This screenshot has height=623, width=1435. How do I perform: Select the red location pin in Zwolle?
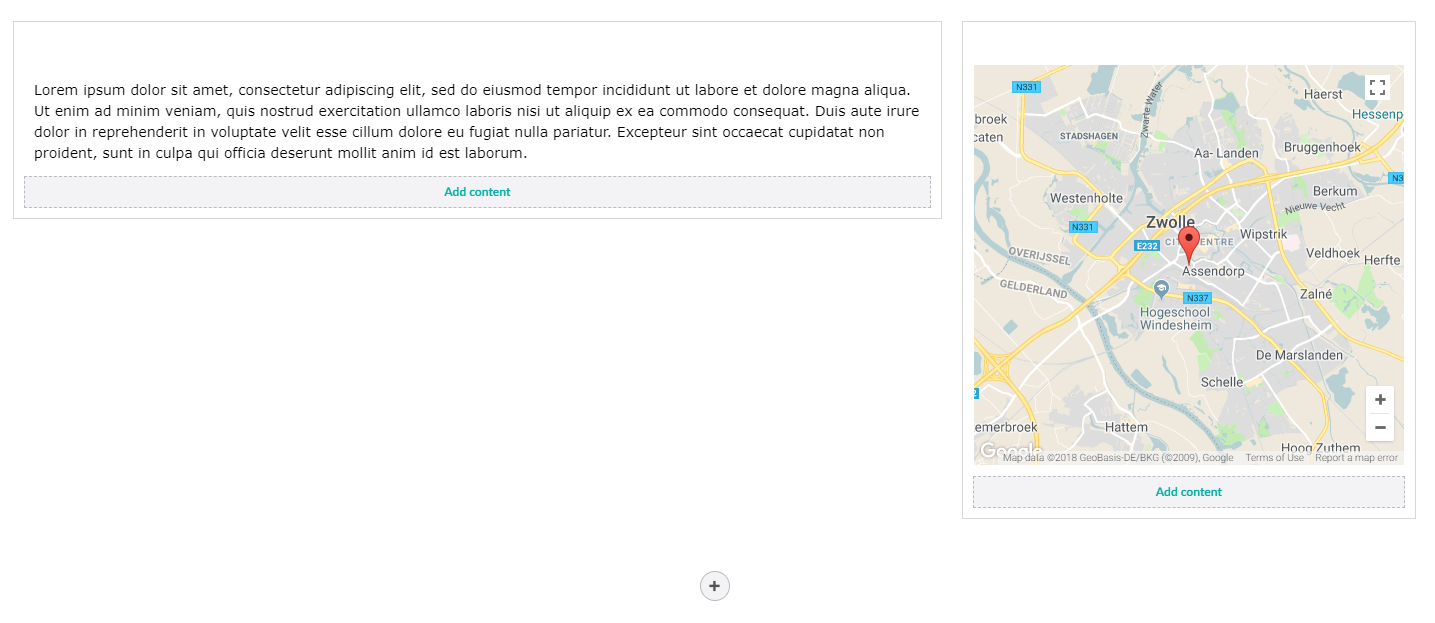click(x=1189, y=244)
